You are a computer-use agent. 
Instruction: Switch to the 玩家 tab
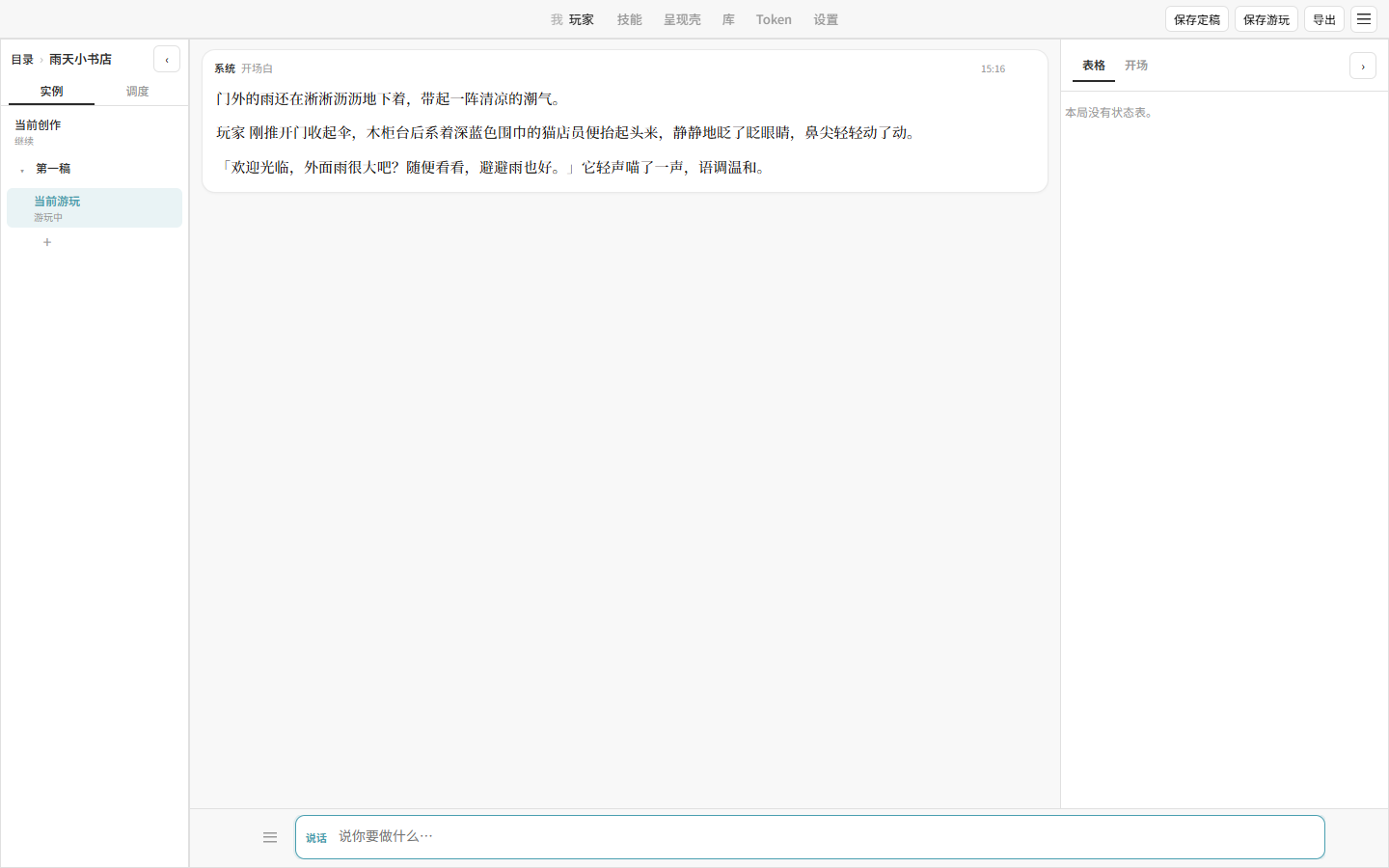[x=582, y=19]
